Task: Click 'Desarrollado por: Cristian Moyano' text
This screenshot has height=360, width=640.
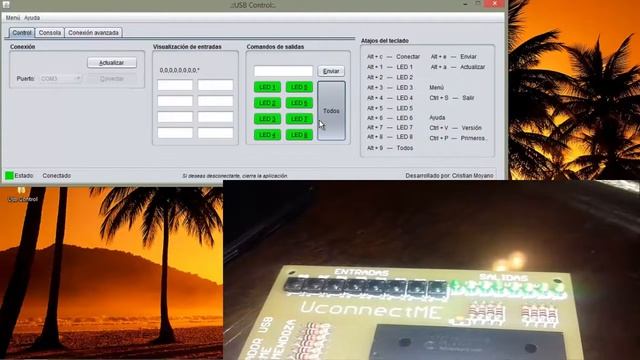Action: [x=449, y=176]
